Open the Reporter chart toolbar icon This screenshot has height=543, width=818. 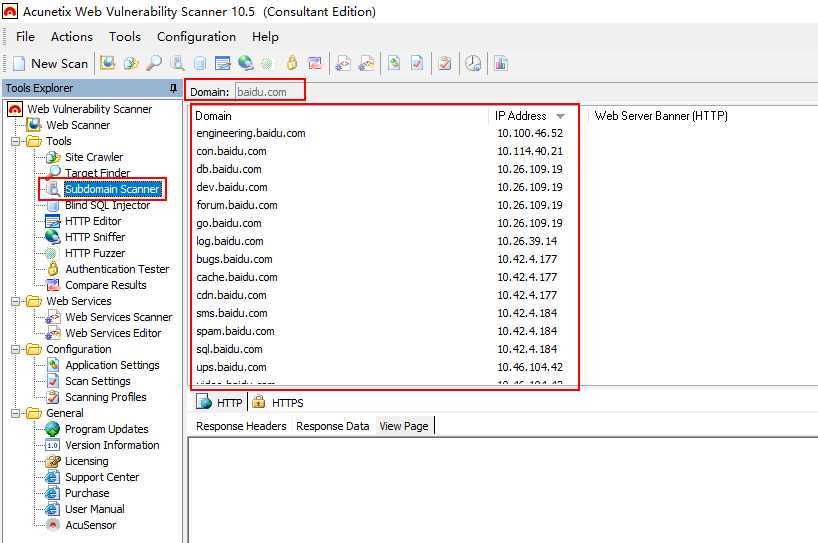(501, 64)
